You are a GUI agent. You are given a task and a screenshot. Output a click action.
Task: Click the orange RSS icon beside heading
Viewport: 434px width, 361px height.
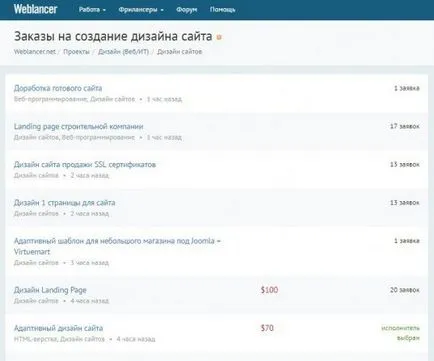219,37
